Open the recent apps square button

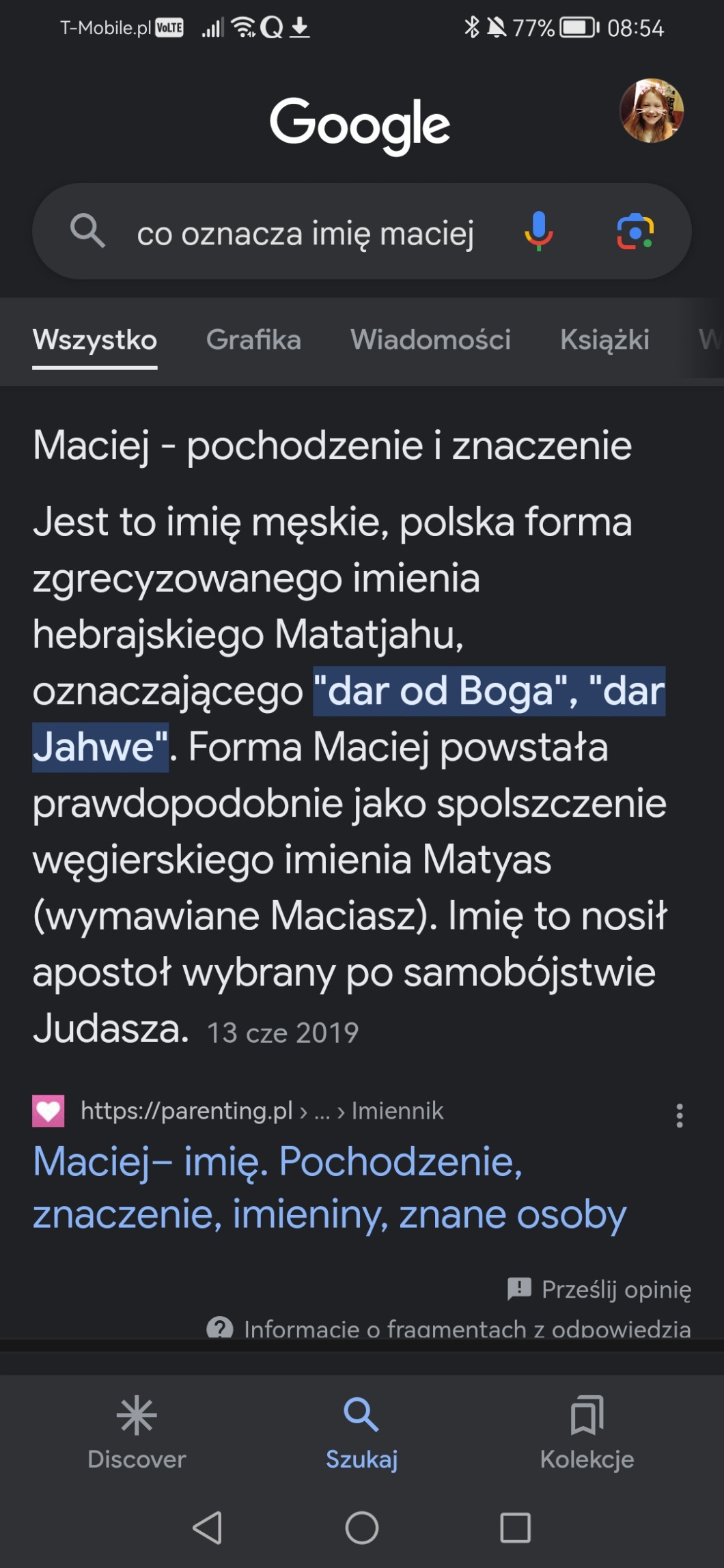click(x=515, y=1528)
